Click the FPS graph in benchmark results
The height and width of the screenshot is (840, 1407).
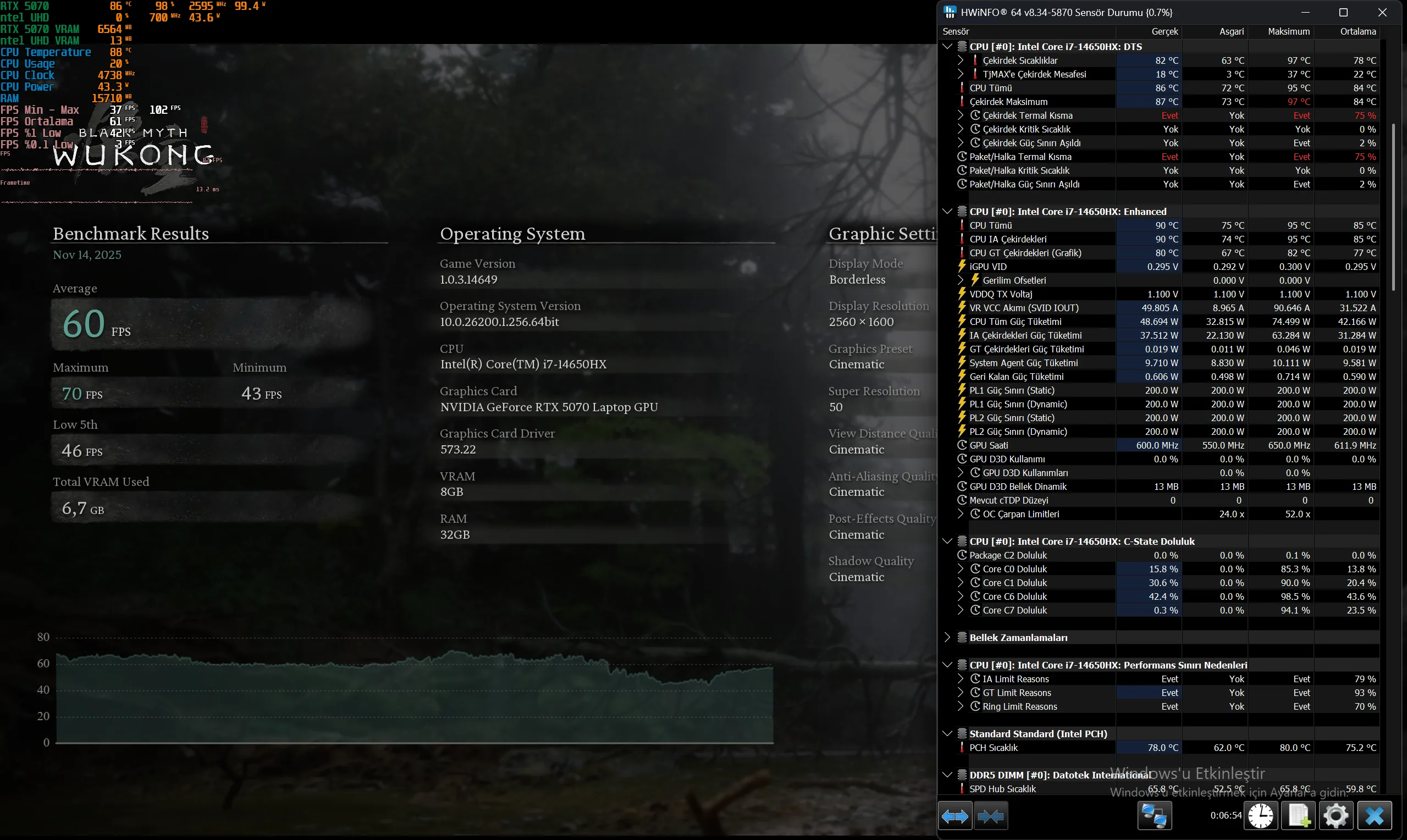[x=414, y=696]
